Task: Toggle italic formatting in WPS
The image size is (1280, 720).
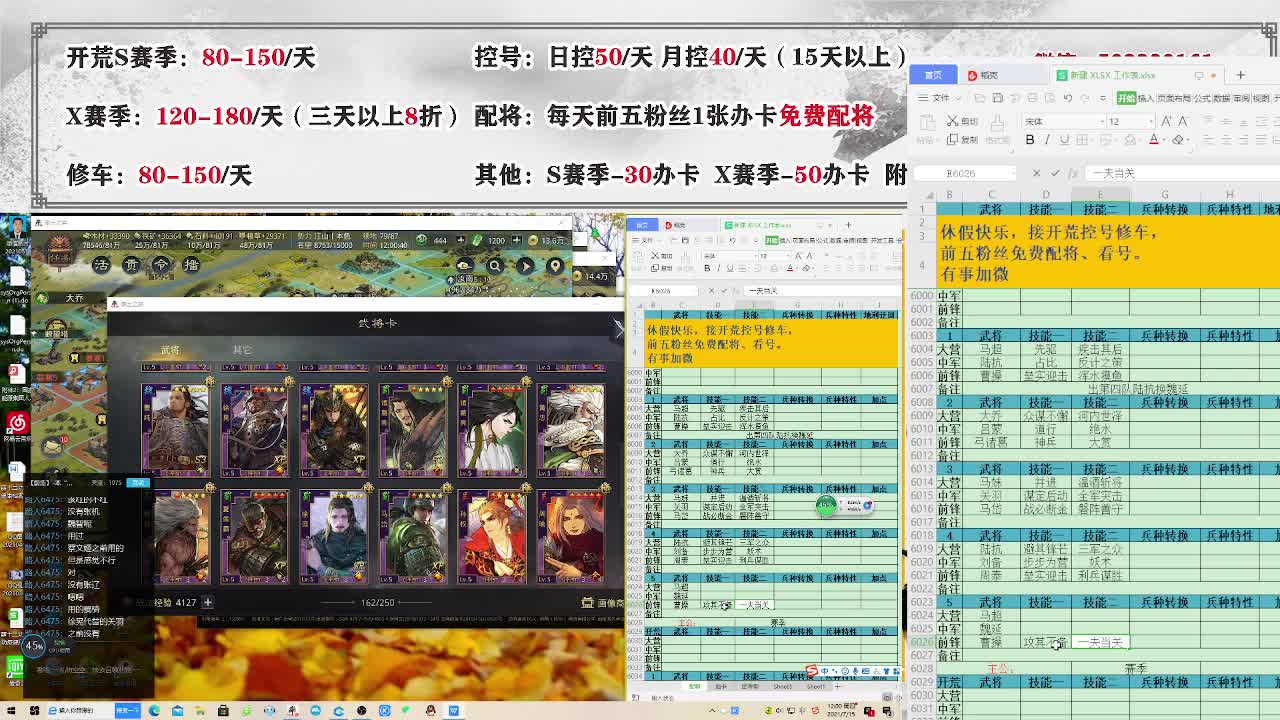Action: (x=1048, y=139)
